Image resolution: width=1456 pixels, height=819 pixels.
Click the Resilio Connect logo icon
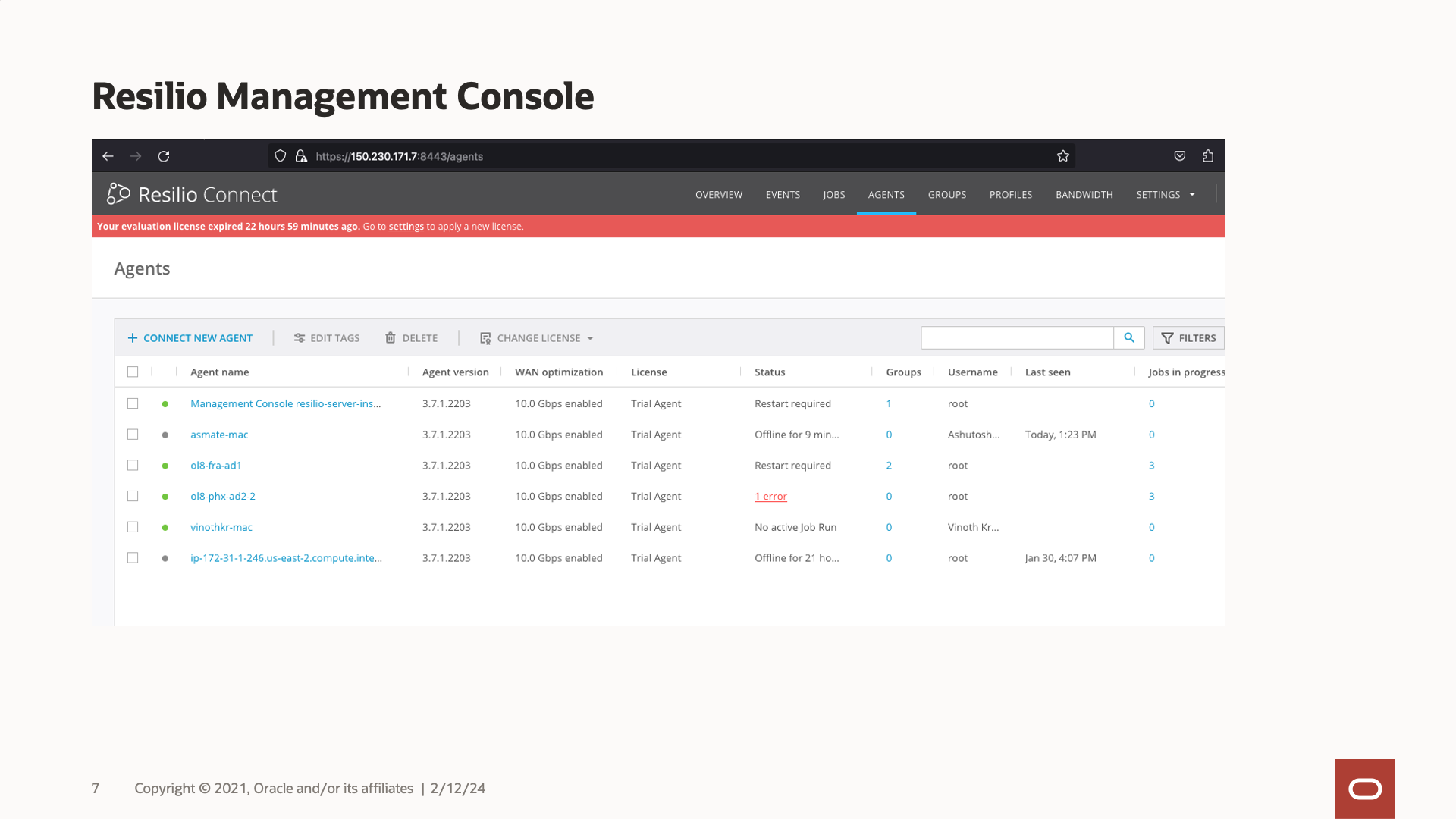point(119,193)
